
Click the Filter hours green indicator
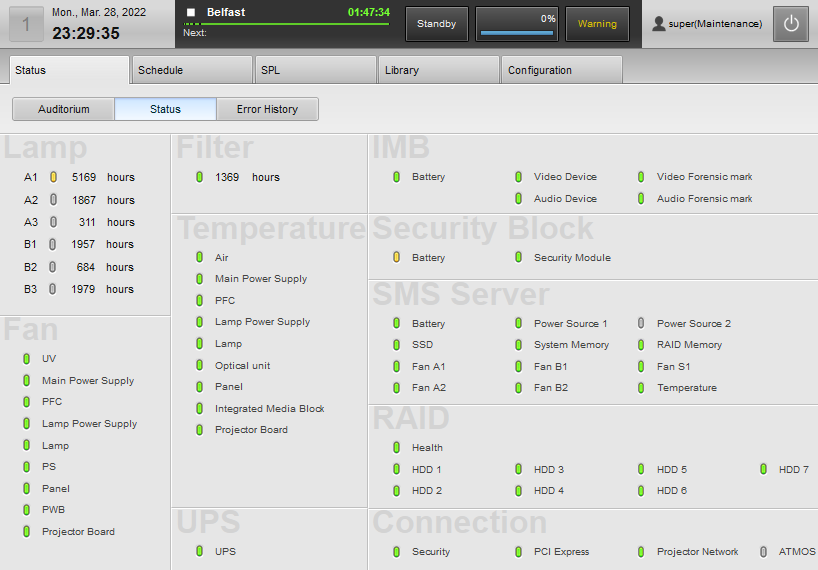(200, 177)
